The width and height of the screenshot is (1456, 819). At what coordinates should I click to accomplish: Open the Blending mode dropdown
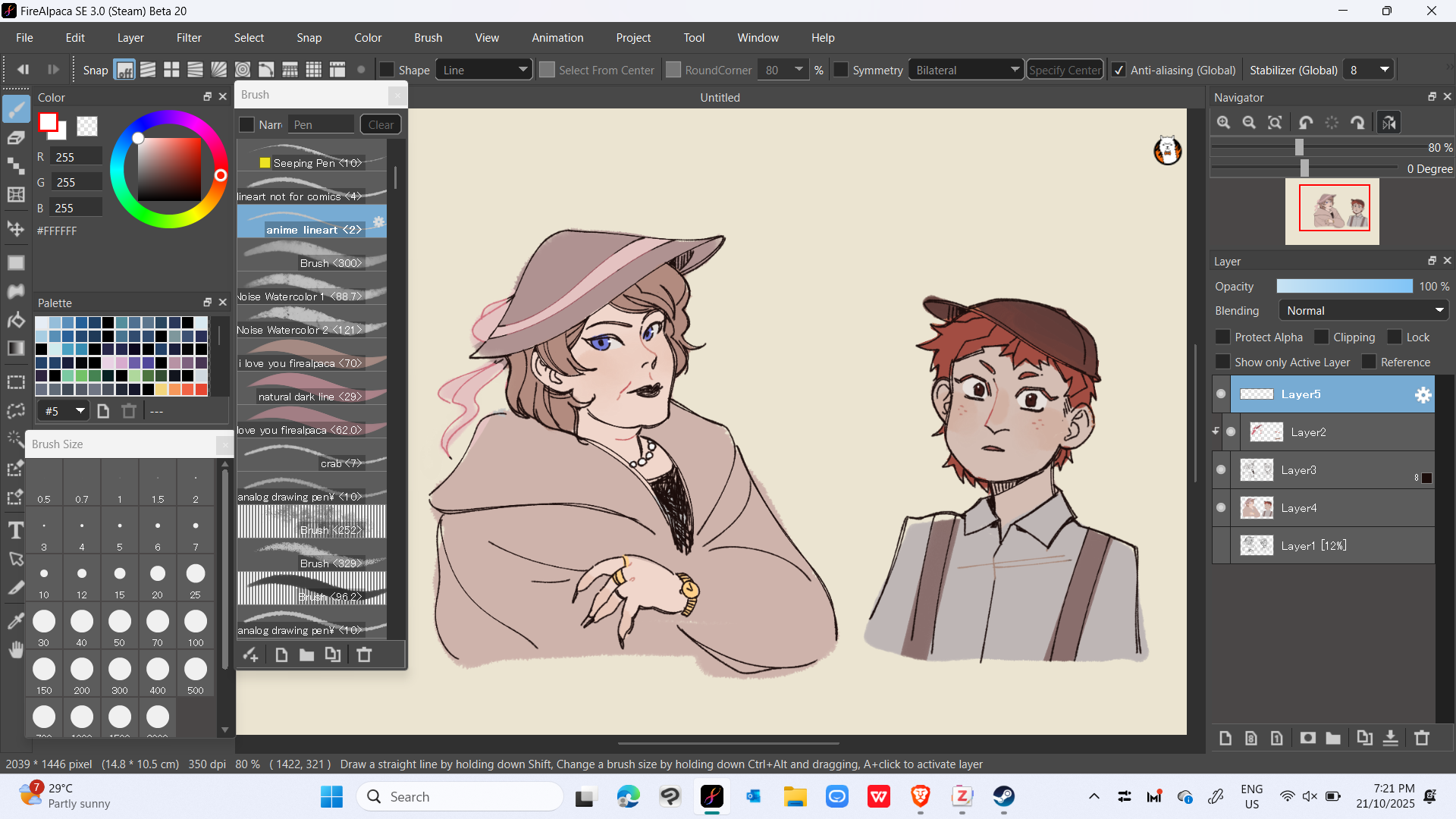pos(1363,311)
